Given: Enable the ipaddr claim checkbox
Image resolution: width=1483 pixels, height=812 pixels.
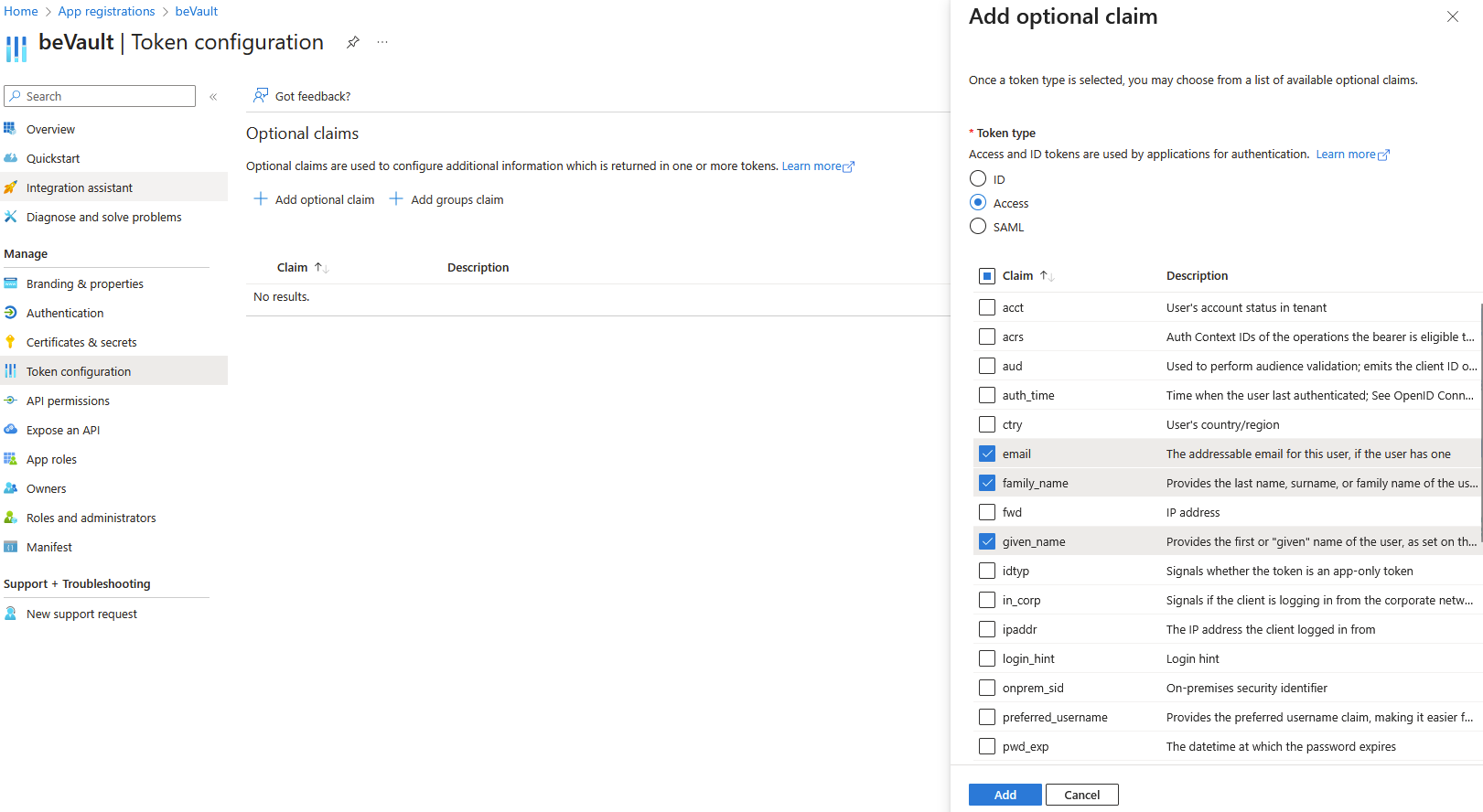Looking at the screenshot, I should point(987,629).
